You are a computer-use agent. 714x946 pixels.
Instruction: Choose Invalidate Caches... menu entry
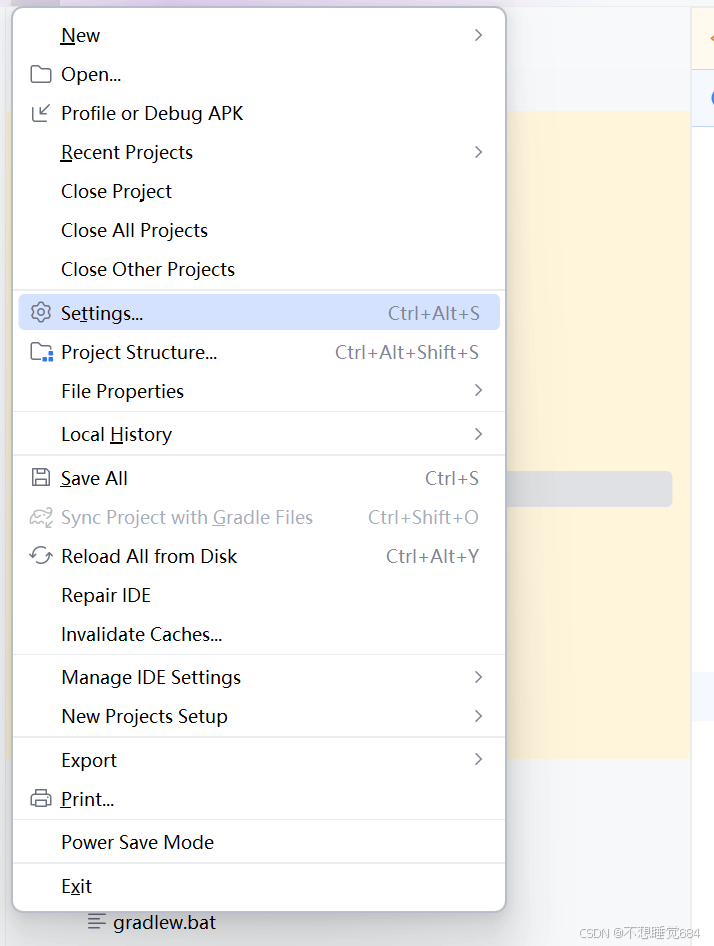point(141,634)
